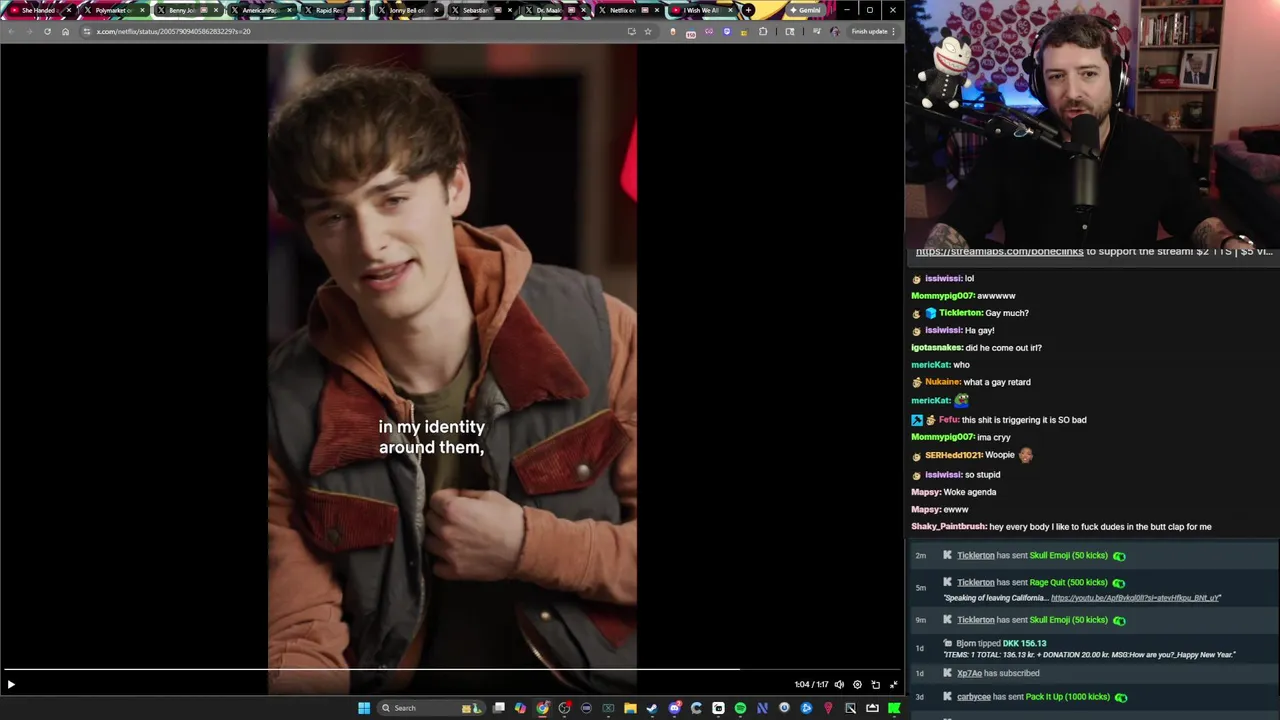
Task: Bookmark this page with star icon
Action: coord(648,31)
